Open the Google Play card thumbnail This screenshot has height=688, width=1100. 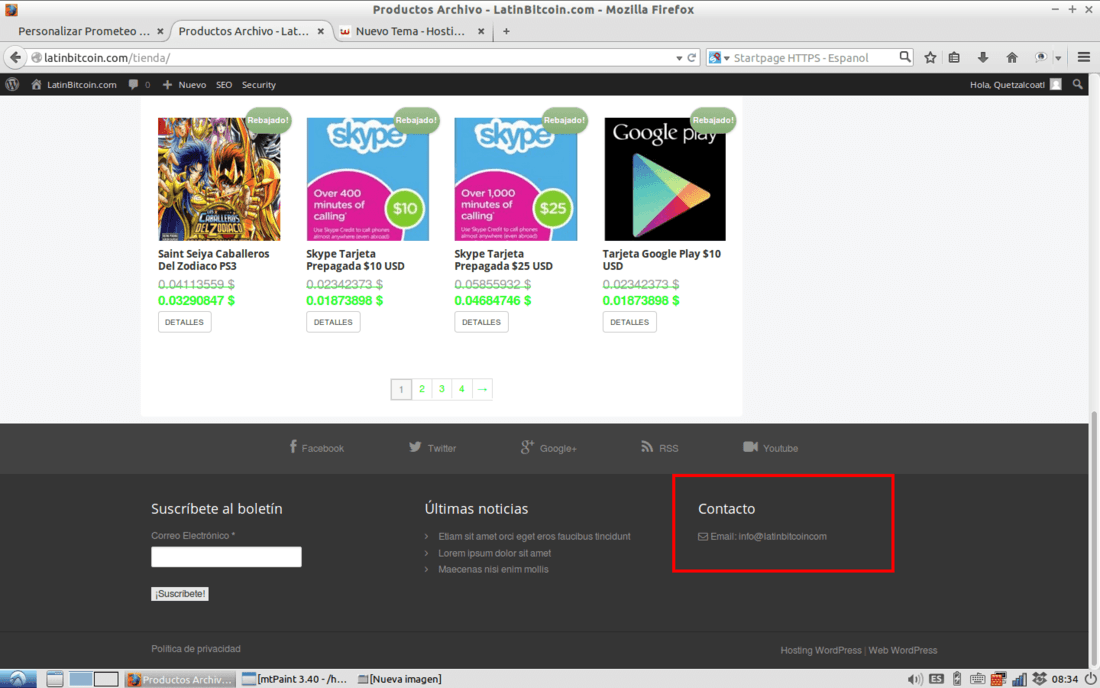tap(664, 179)
